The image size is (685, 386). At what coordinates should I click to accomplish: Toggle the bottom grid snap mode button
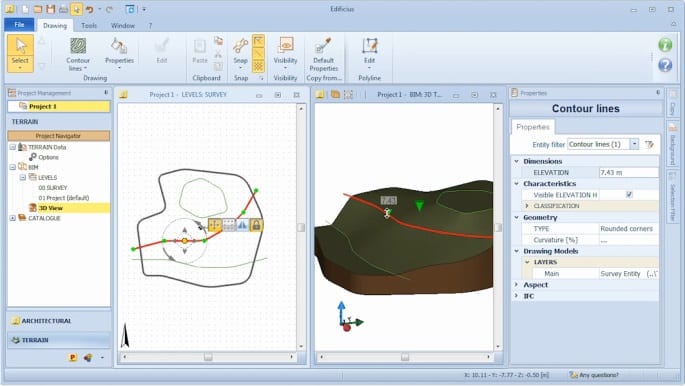[258, 66]
